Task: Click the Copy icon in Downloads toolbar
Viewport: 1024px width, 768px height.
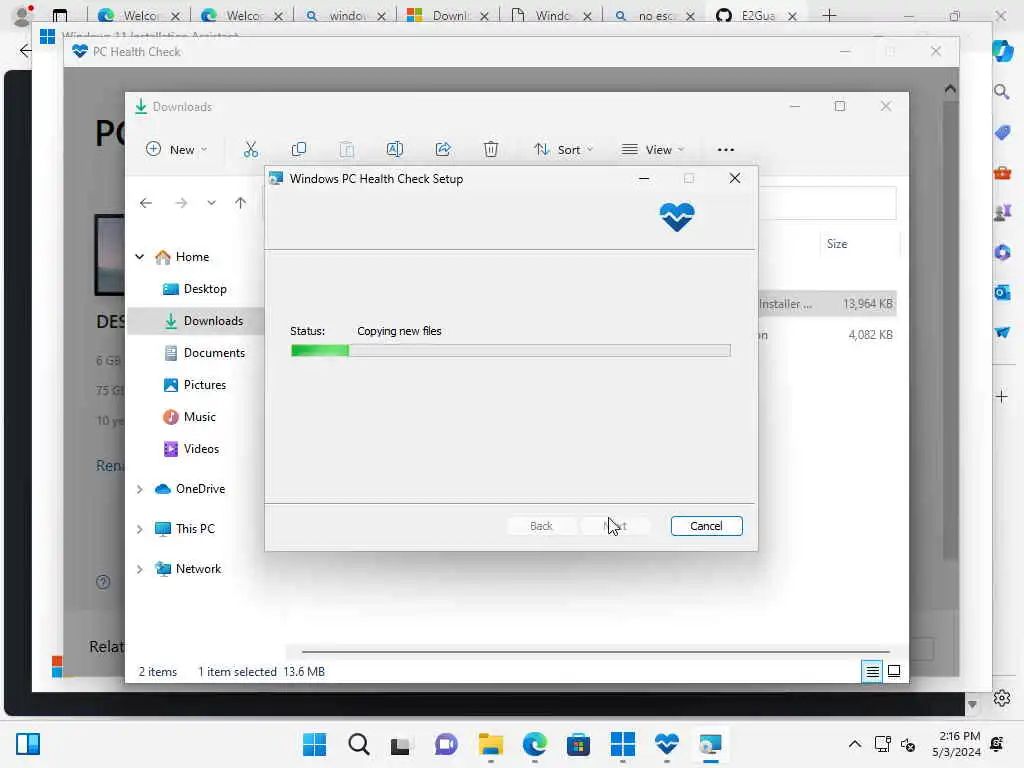Action: click(x=298, y=150)
